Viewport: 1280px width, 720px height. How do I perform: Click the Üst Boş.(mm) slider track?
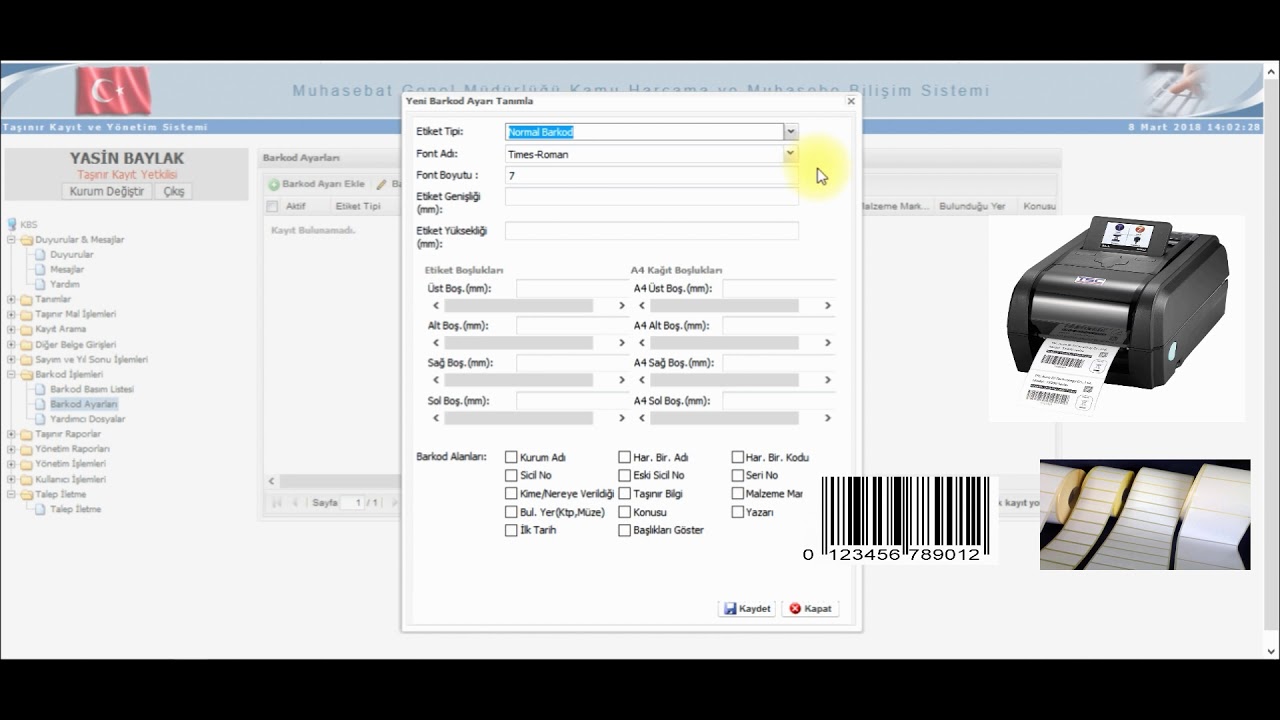click(x=518, y=306)
